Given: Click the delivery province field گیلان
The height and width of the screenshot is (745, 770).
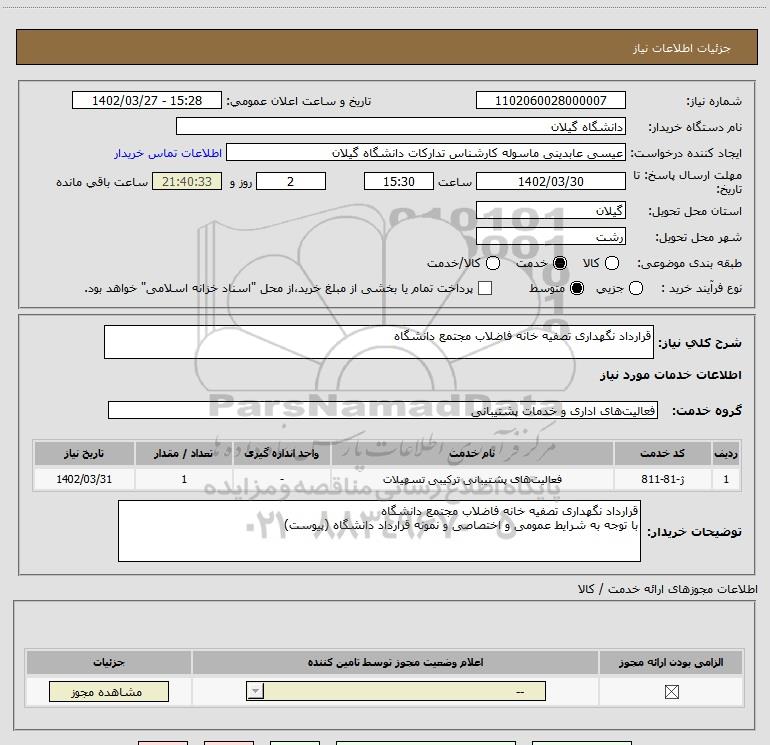Looking at the screenshot, I should pos(550,210).
